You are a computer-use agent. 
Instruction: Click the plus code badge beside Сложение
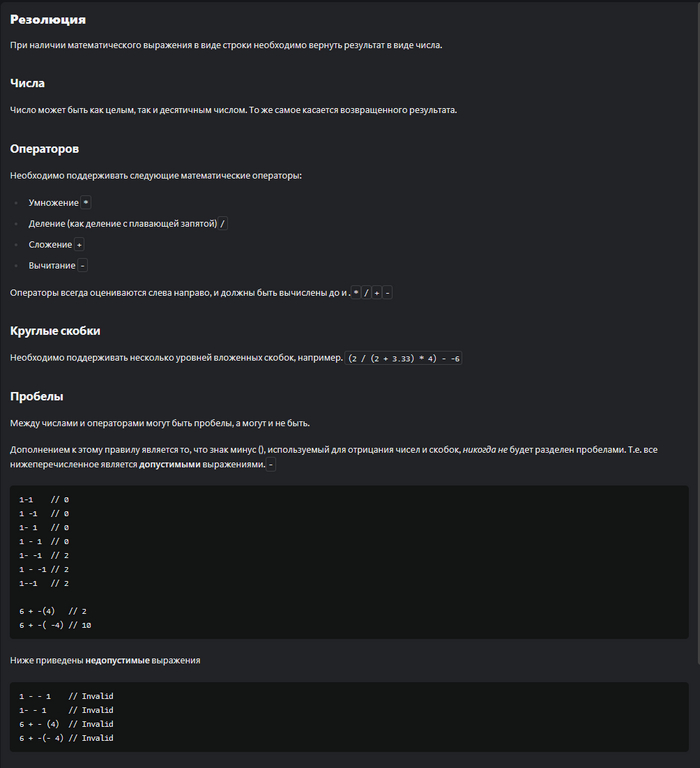[x=80, y=245]
